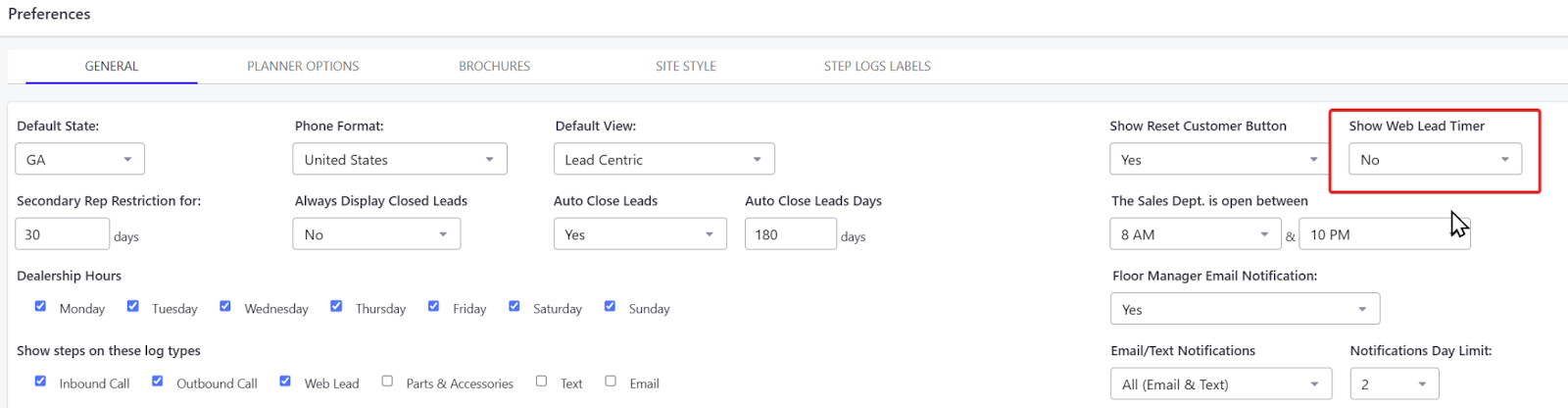
Task: Go to the Site Style tab
Action: point(685,67)
